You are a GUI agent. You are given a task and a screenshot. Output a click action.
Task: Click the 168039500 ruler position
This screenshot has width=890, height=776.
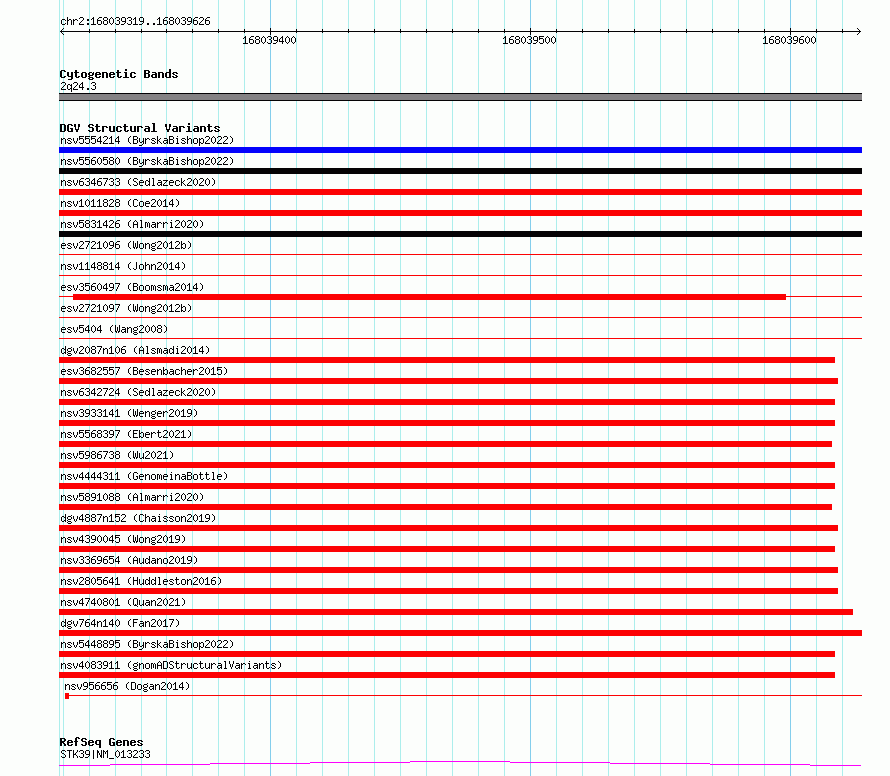[530, 40]
